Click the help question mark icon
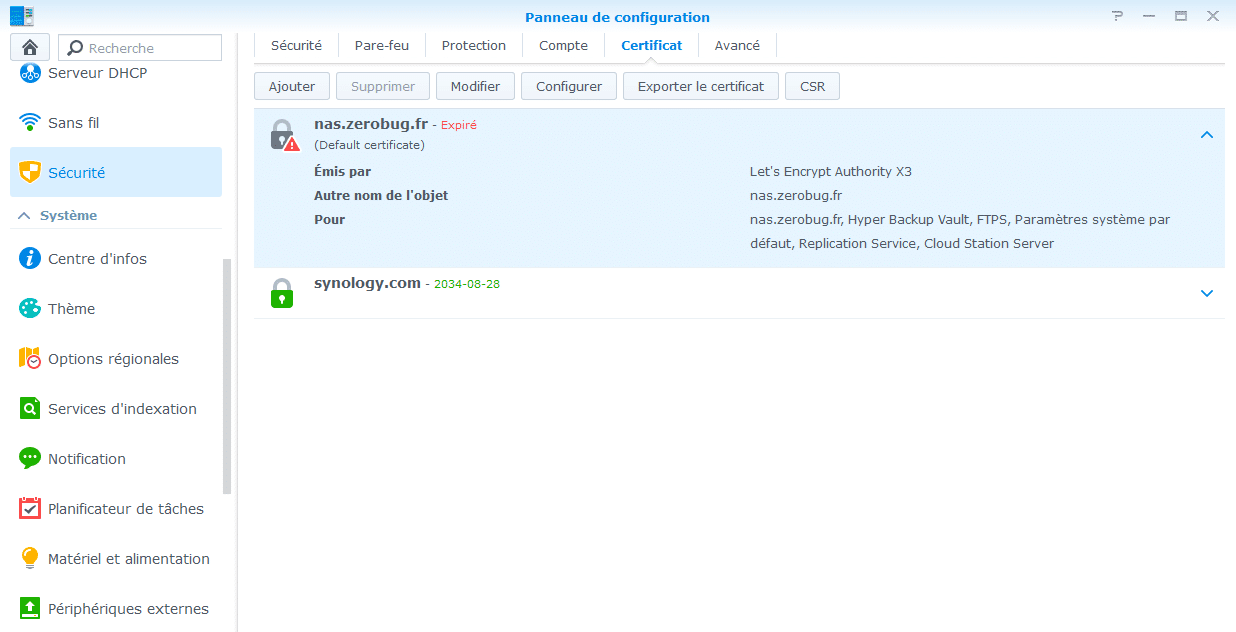 (1118, 16)
